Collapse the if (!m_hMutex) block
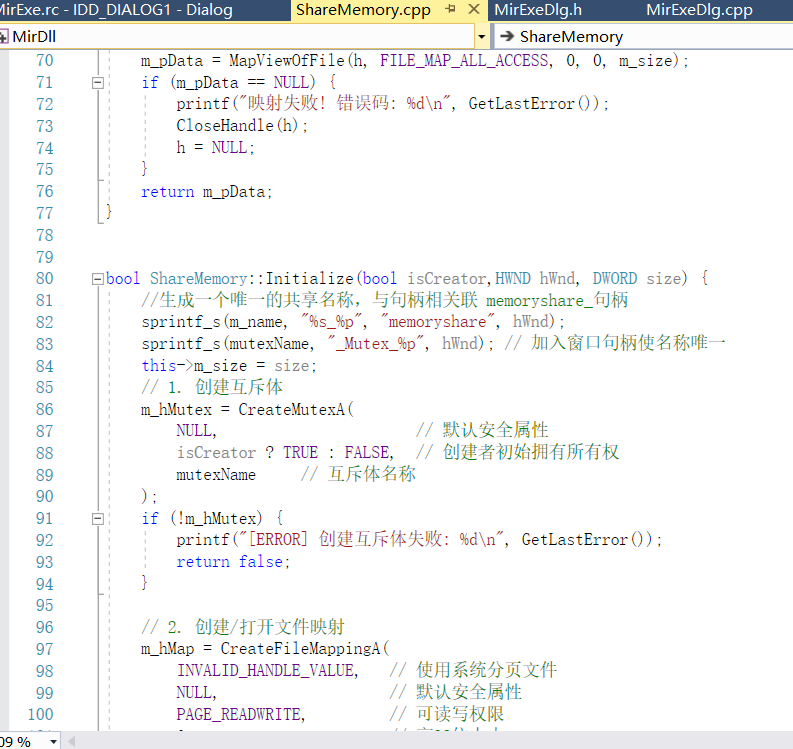 (x=98, y=518)
